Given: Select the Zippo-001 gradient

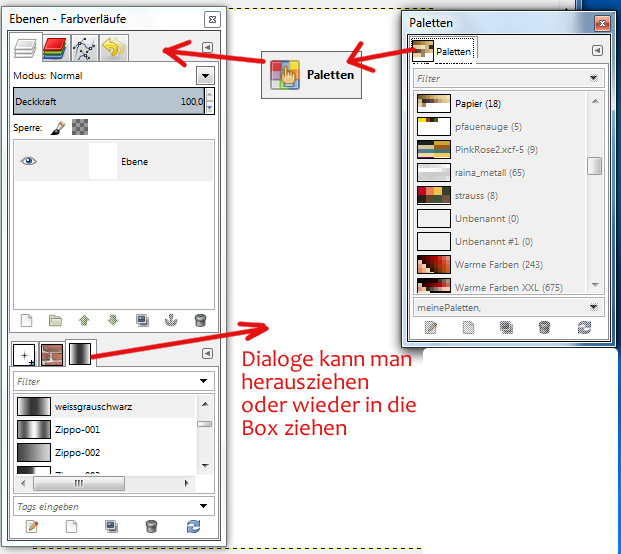Looking at the screenshot, I should coord(105,430).
